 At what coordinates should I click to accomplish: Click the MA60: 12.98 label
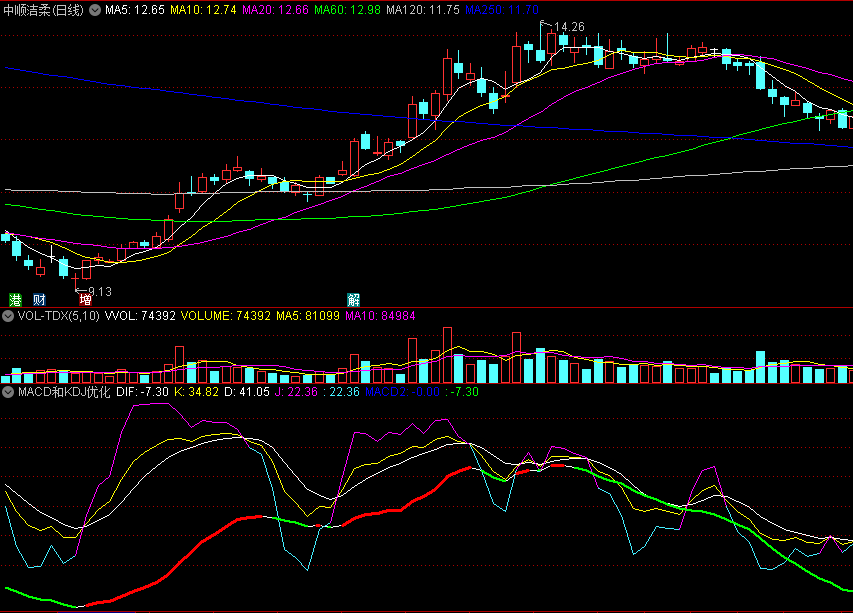347,10
